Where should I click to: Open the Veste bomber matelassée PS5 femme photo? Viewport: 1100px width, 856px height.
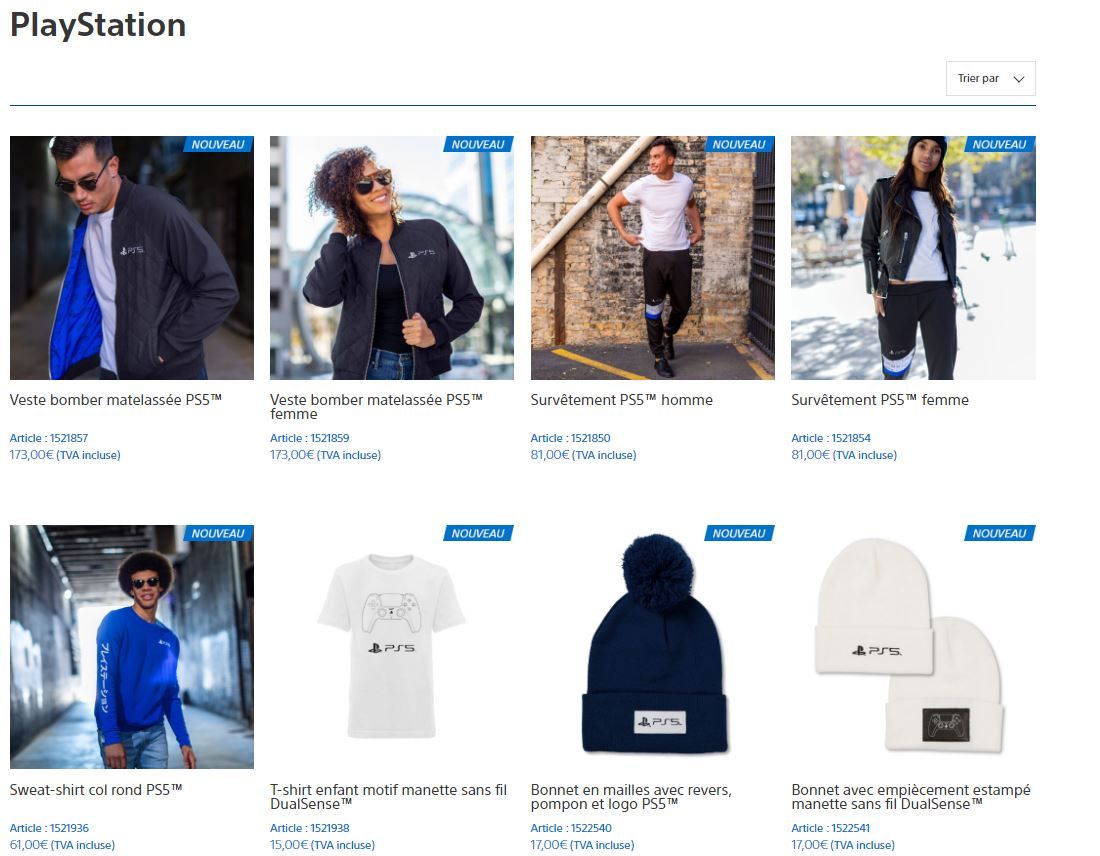point(391,258)
